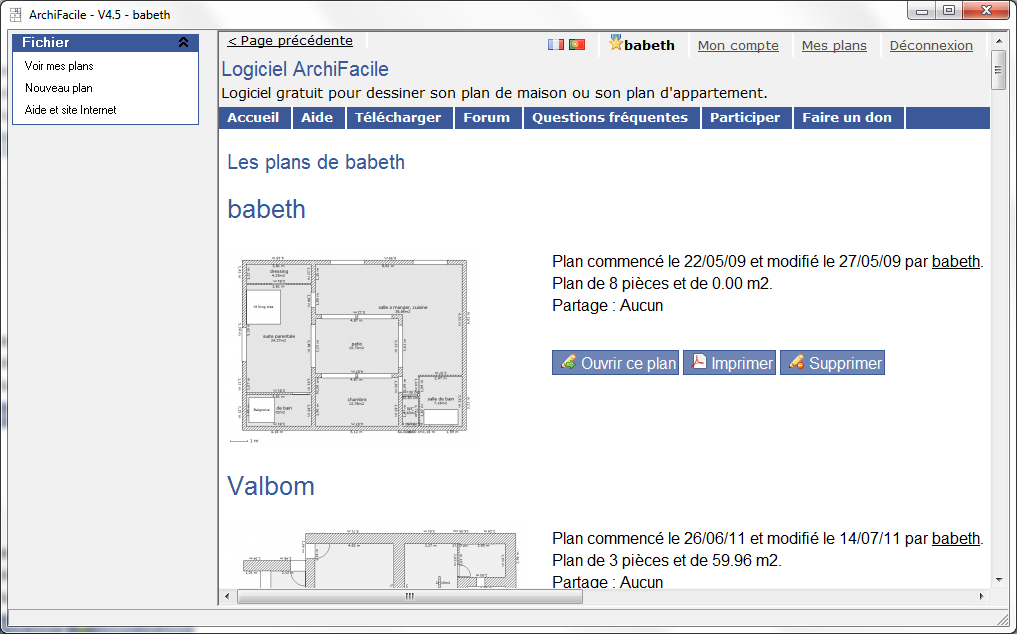Click the Logiciel ArchiFacile heading
The height and width of the screenshot is (634, 1017).
305,69
